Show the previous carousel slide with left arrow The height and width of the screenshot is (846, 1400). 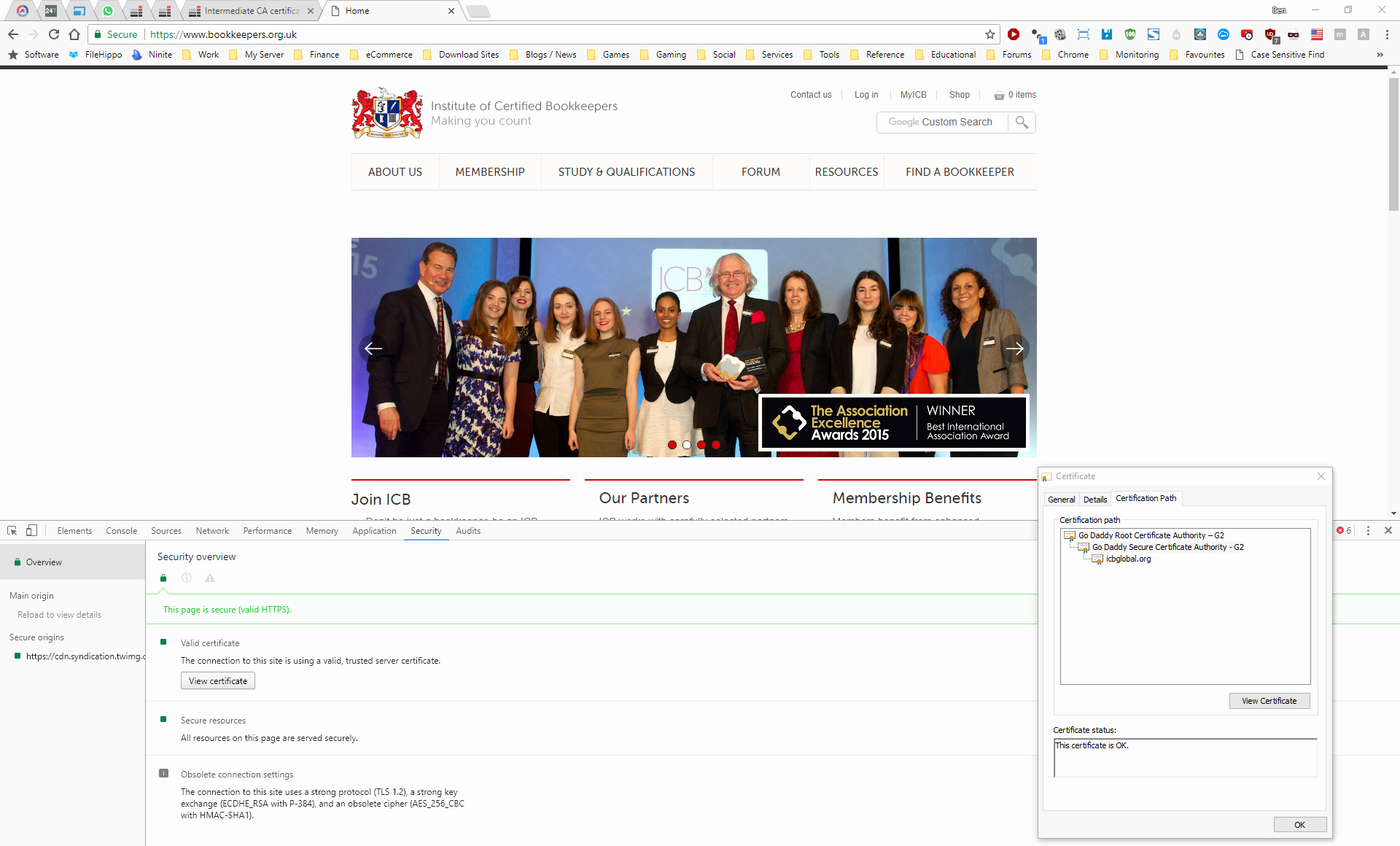tap(373, 349)
